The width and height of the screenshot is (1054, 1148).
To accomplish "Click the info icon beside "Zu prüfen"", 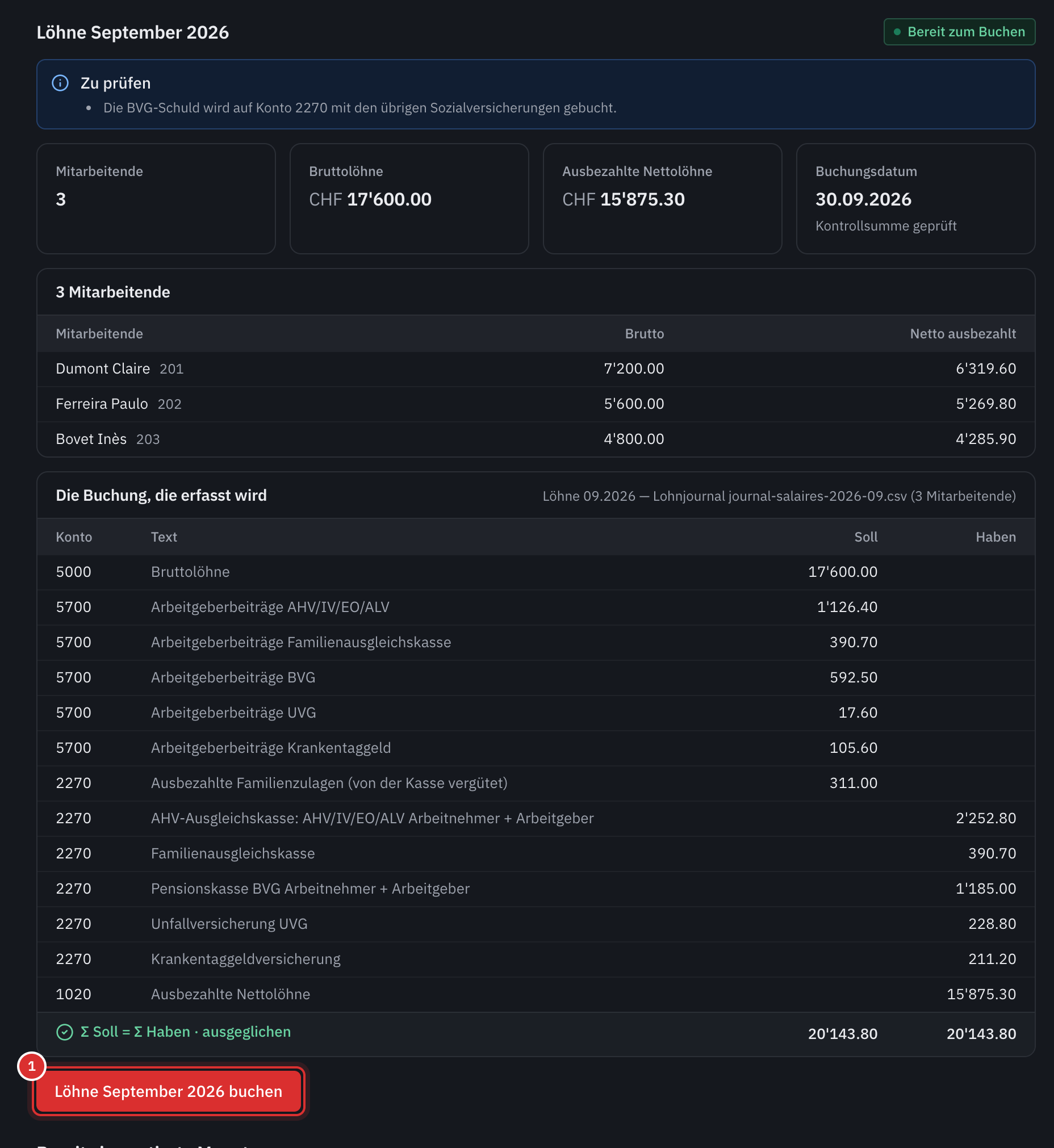I will pos(60,83).
